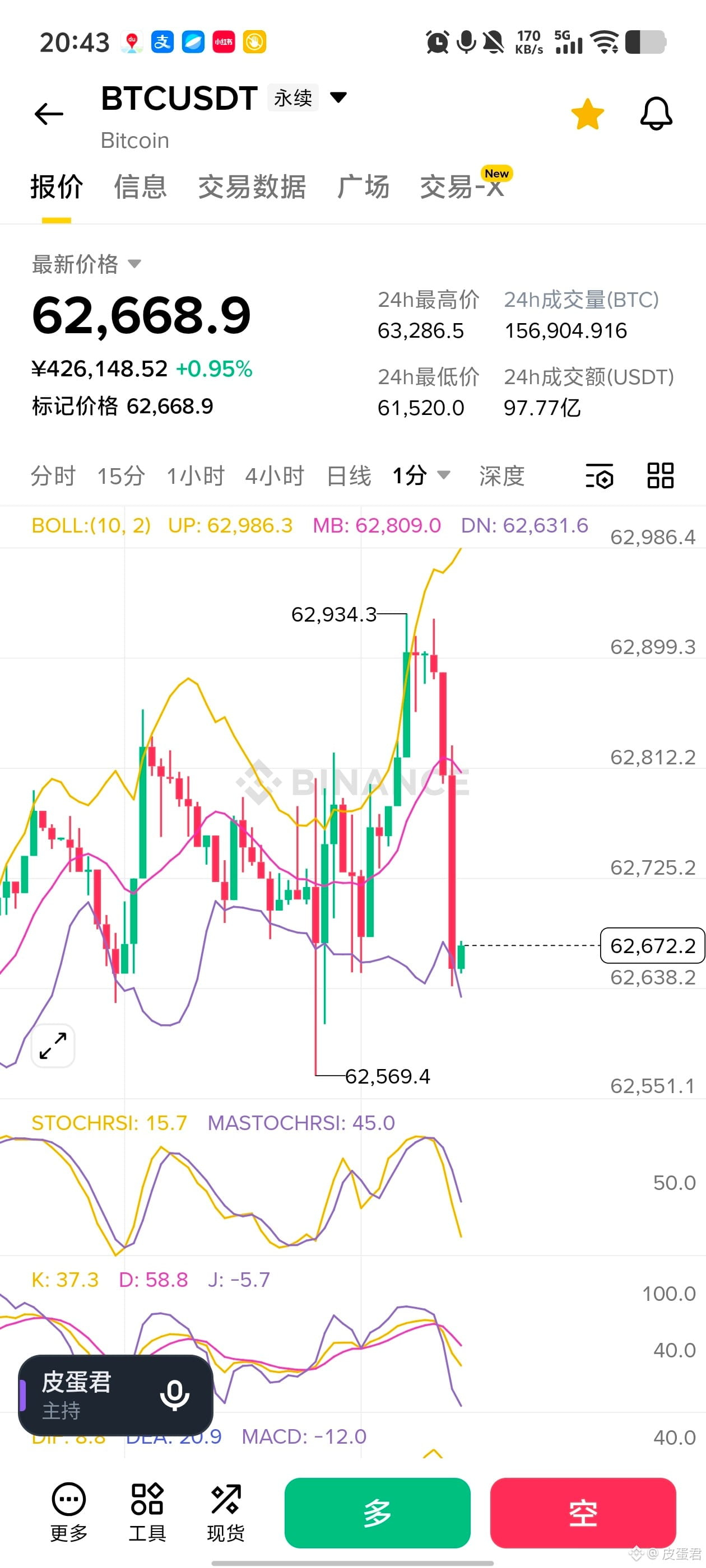Tap the 永续 perpetual label
Screen dimensions: 706x1568
[x=293, y=97]
